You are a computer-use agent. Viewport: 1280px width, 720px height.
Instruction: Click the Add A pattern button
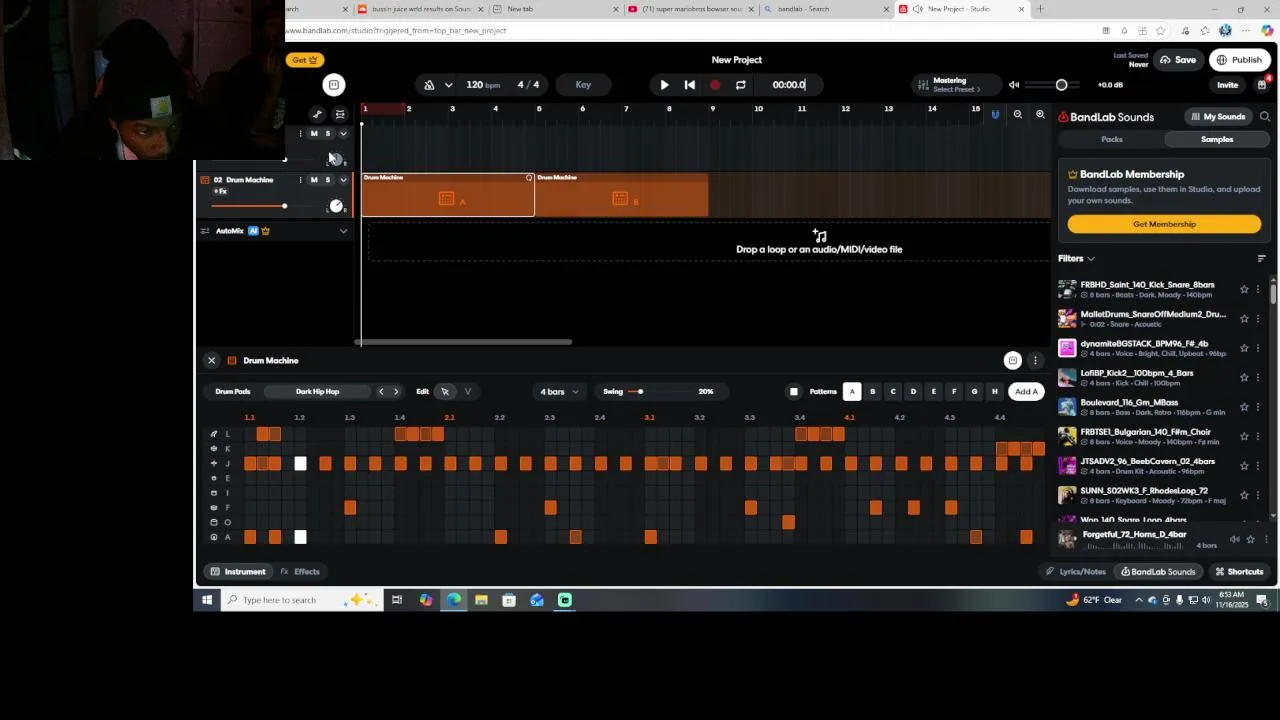(1026, 391)
